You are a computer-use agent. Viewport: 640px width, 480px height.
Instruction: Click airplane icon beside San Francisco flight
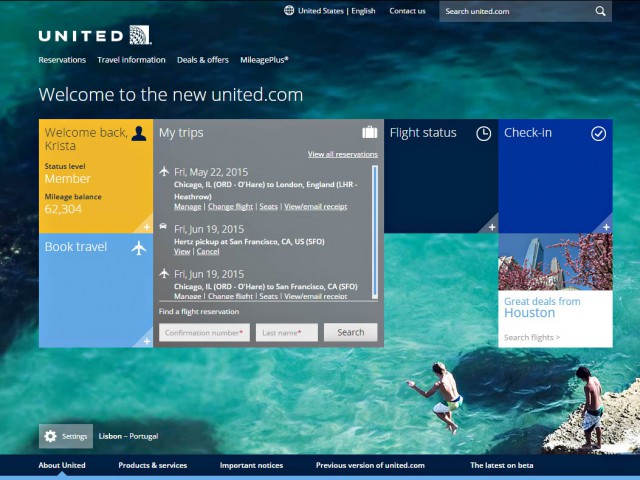click(x=164, y=273)
